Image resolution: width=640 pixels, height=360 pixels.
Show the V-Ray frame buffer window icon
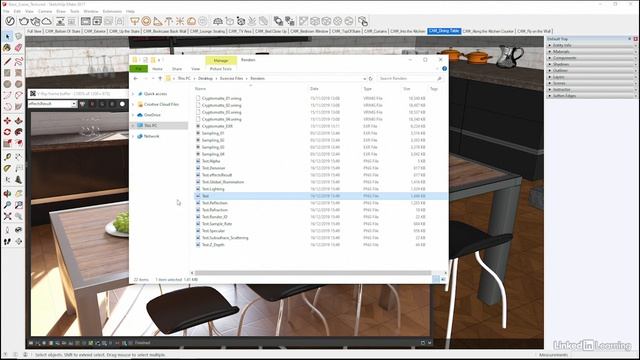[x=86, y=21]
